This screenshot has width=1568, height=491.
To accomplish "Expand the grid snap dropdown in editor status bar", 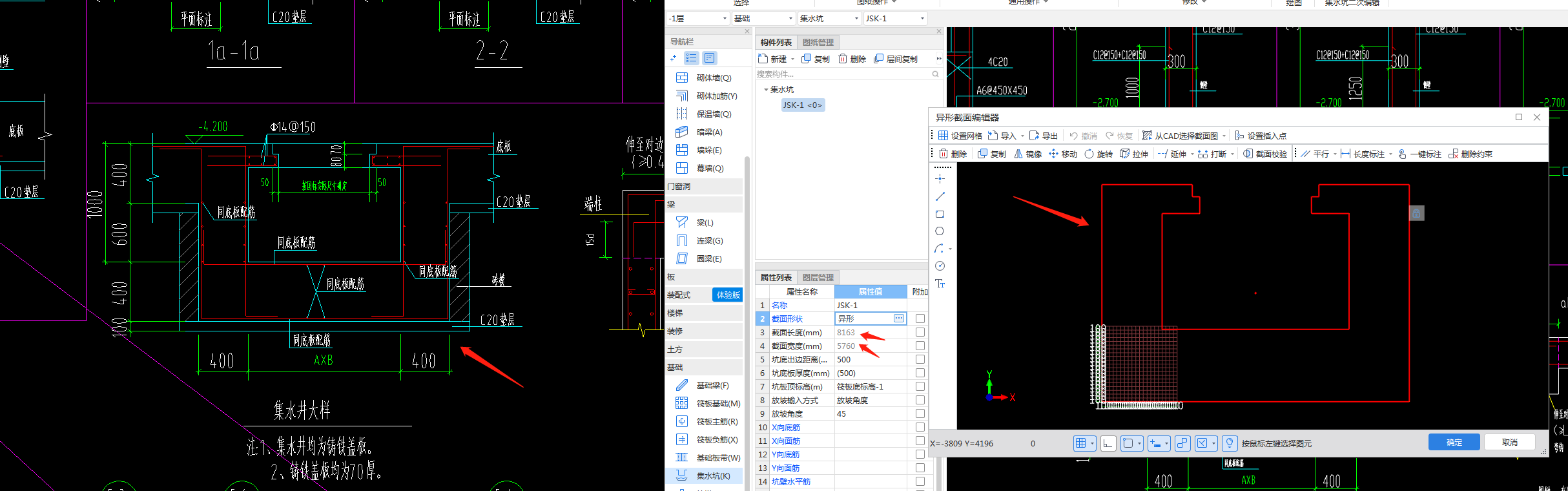I will (x=1092, y=443).
